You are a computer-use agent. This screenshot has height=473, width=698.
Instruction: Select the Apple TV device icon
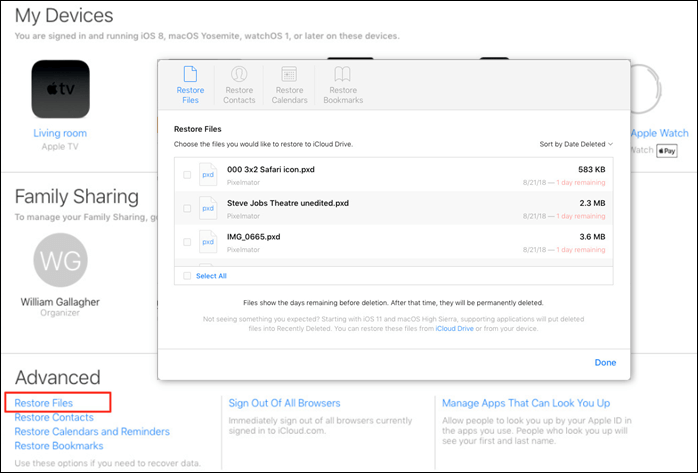coord(60,88)
